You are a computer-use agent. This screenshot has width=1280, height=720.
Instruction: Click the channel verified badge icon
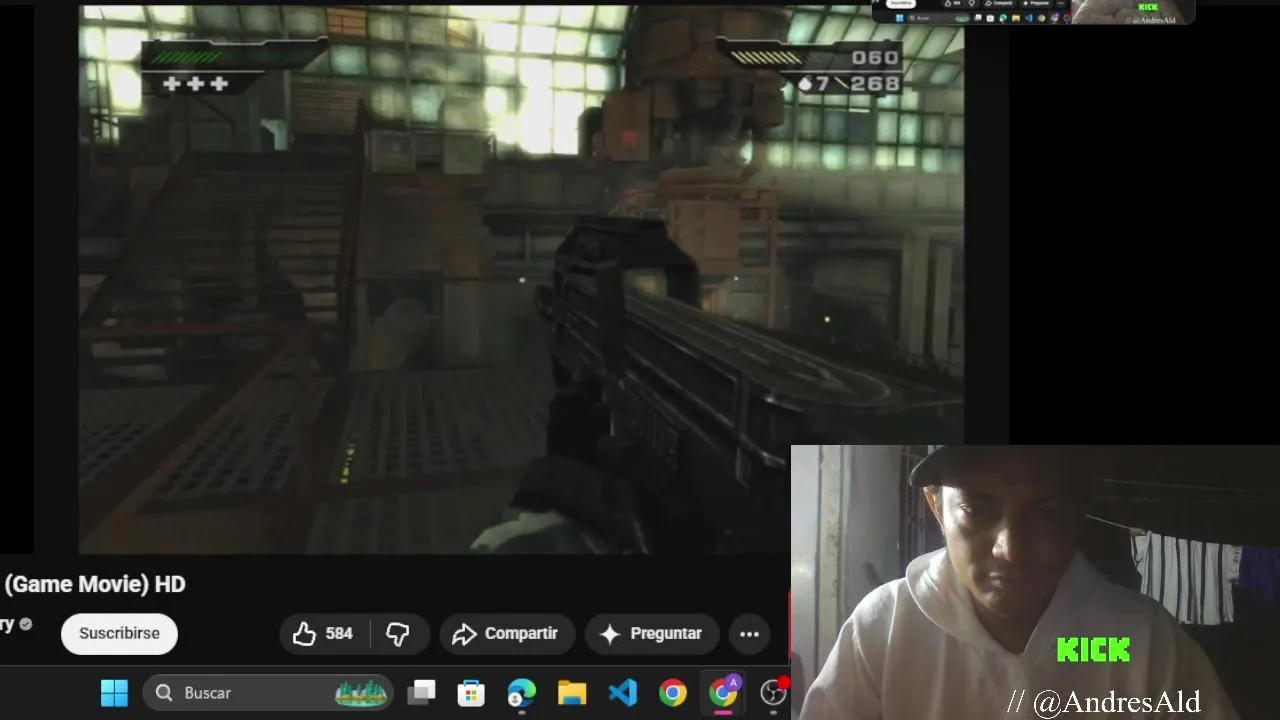(x=26, y=624)
